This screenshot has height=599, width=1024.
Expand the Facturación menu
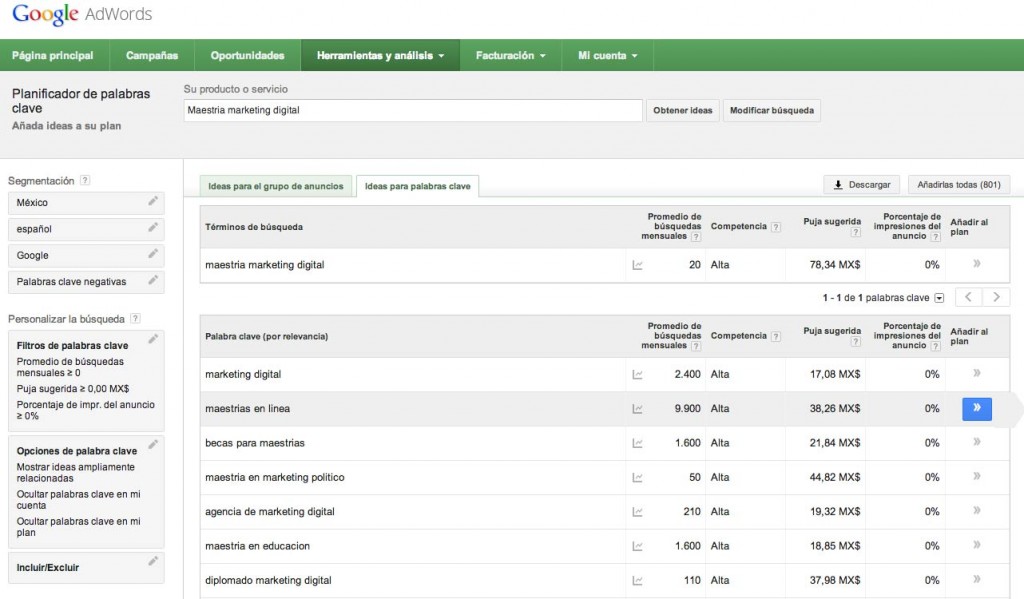click(510, 56)
